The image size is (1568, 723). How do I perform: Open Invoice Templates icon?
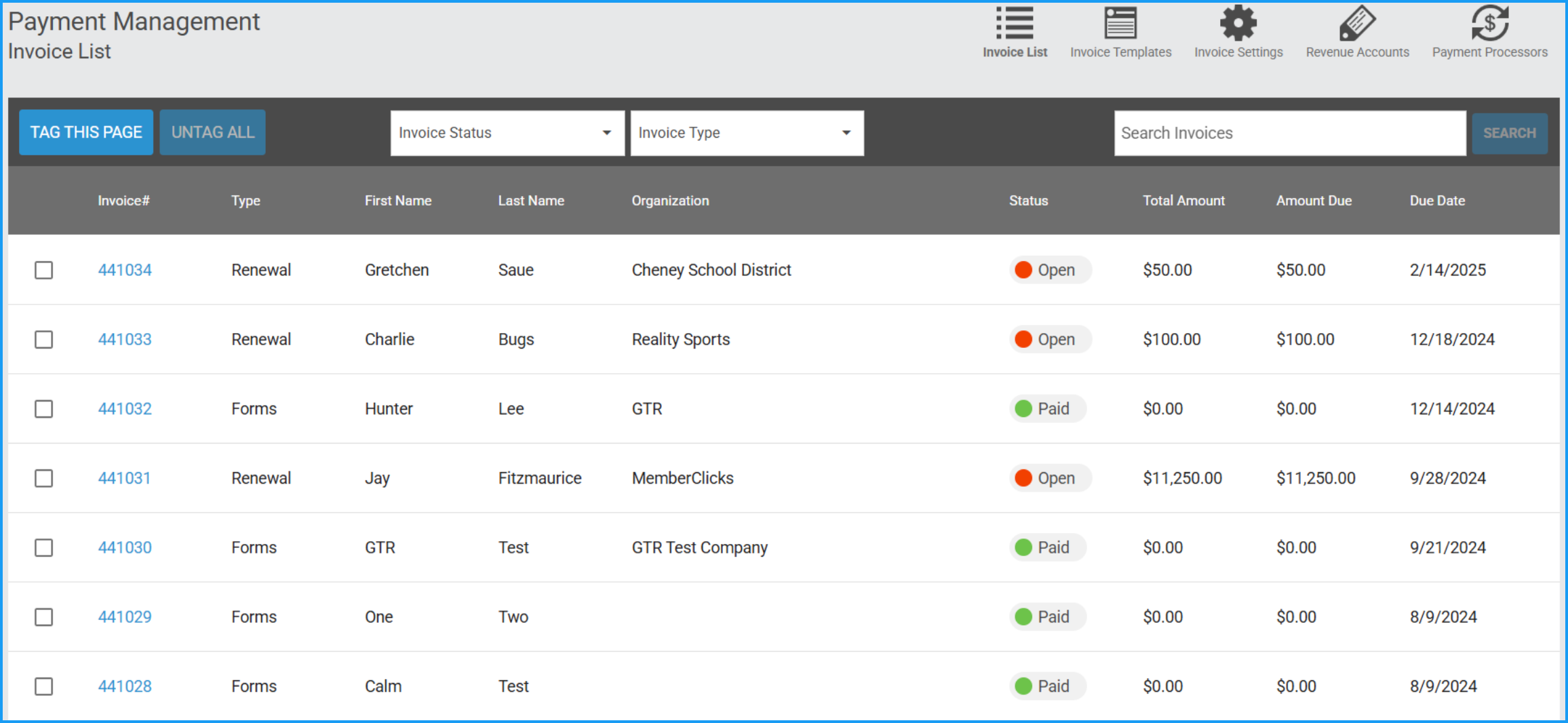pyautogui.click(x=1120, y=24)
